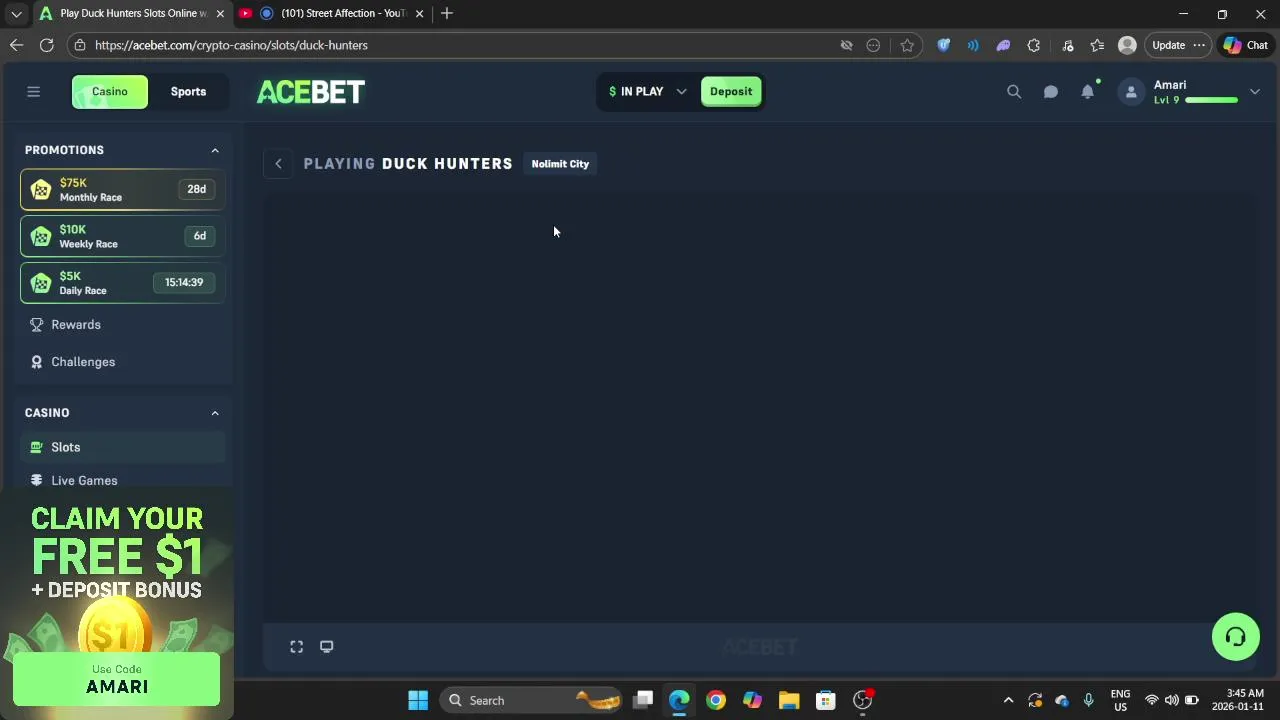Screen dimensions: 1280x720
Task: Click the green Deposit button
Action: [x=731, y=92]
